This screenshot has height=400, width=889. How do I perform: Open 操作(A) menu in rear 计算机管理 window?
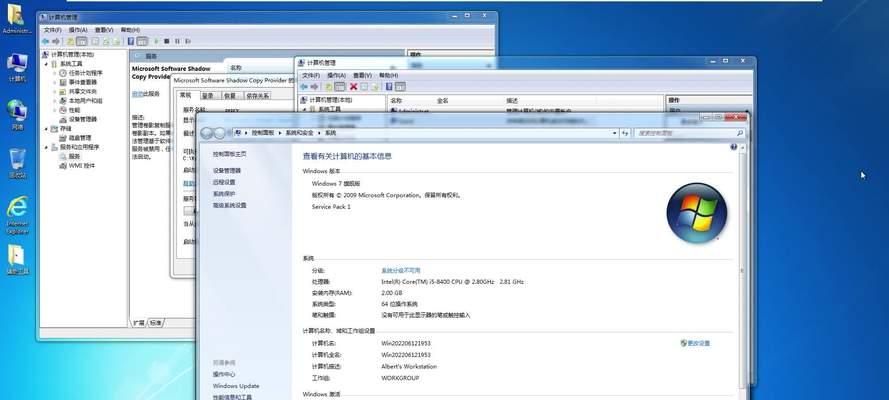pyautogui.click(x=78, y=30)
